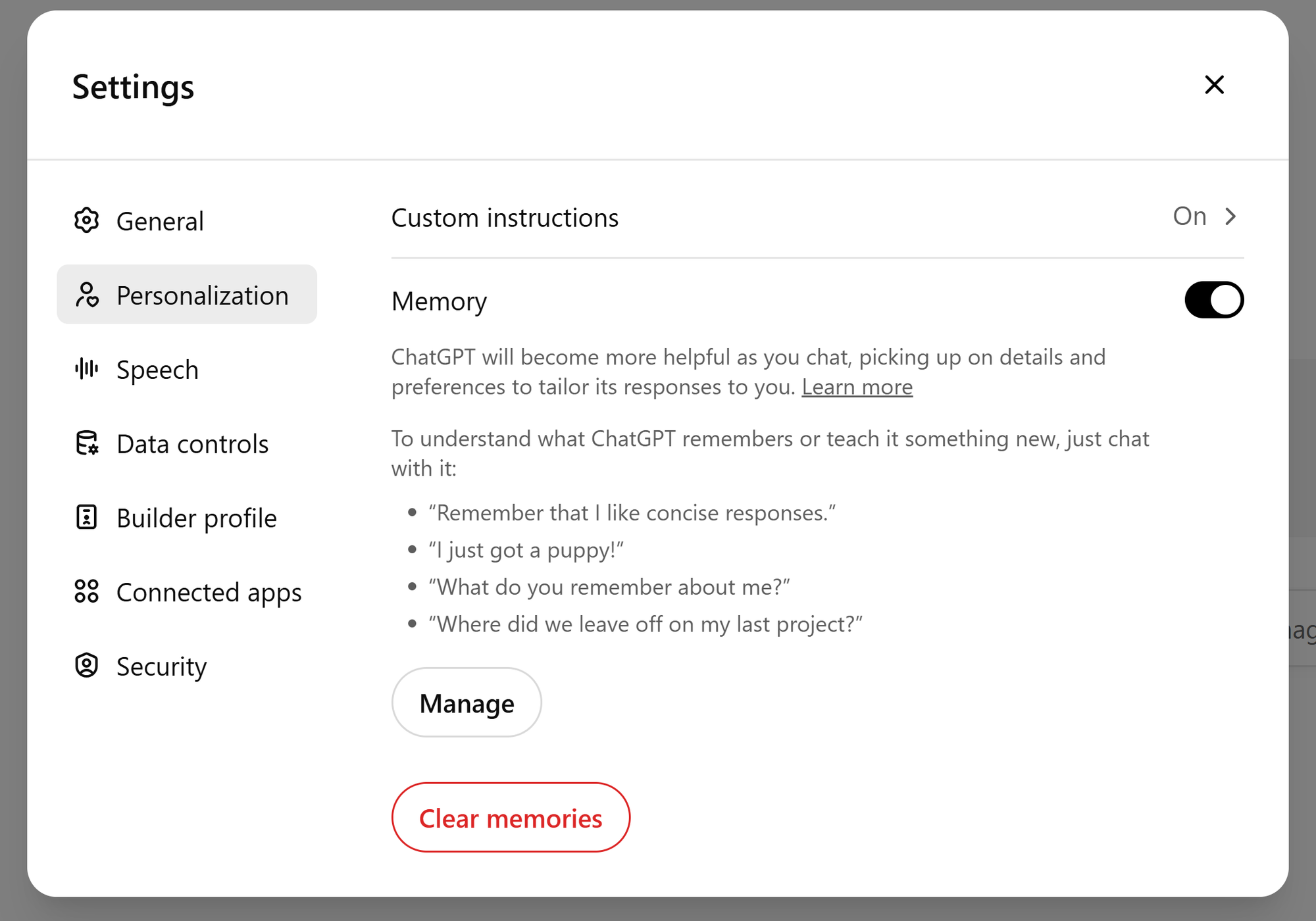The width and height of the screenshot is (1316, 921).
Task: Select the Security tab label
Action: pyautogui.click(x=161, y=666)
